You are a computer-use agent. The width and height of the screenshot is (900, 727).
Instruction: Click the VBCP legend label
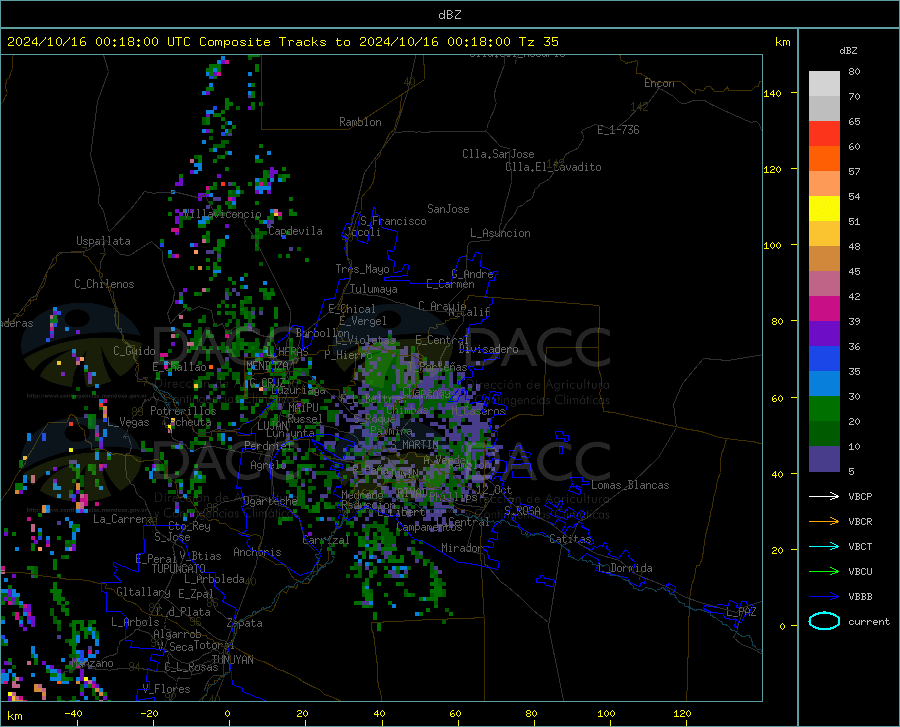click(x=860, y=496)
